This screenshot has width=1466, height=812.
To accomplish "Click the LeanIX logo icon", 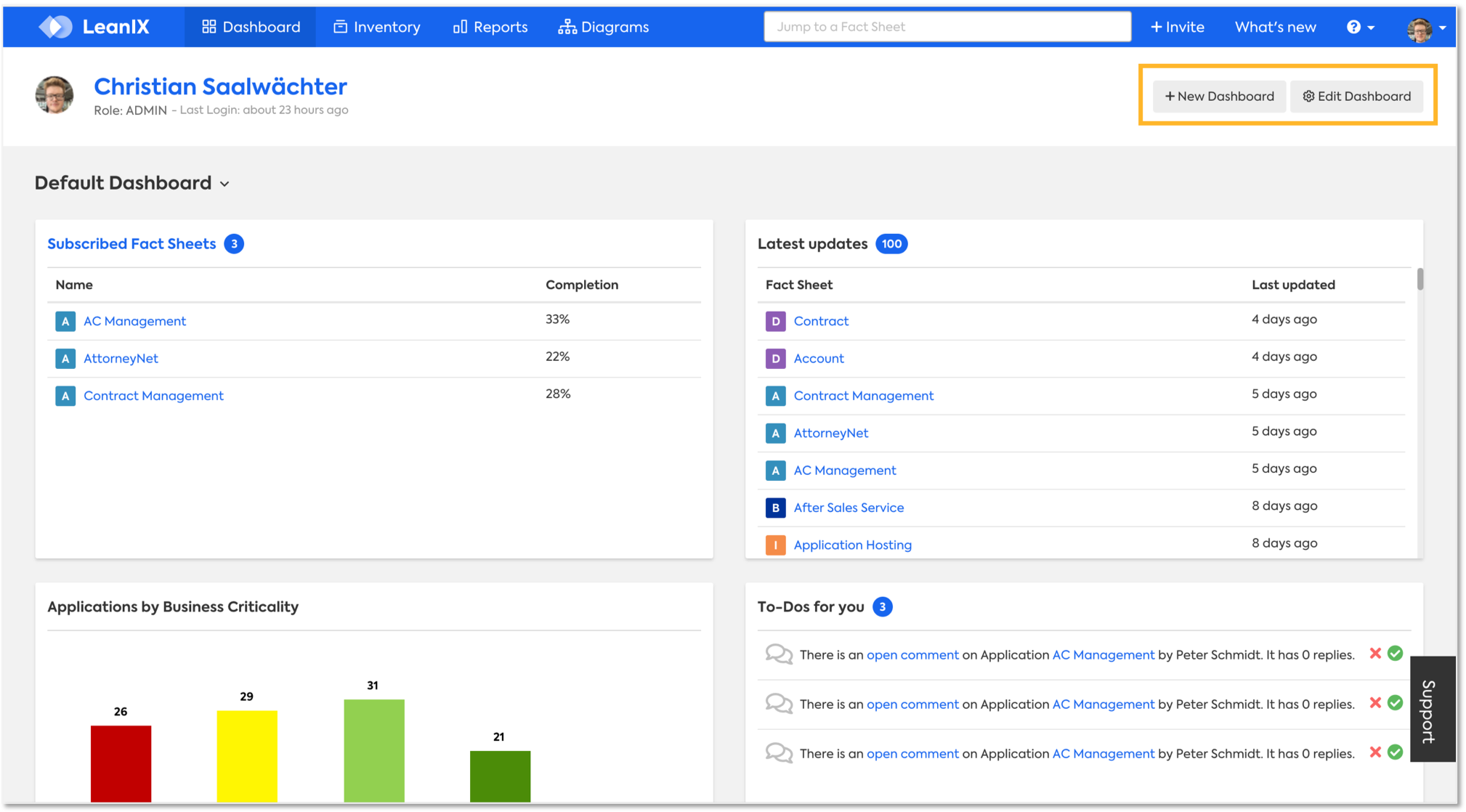I will tap(56, 27).
